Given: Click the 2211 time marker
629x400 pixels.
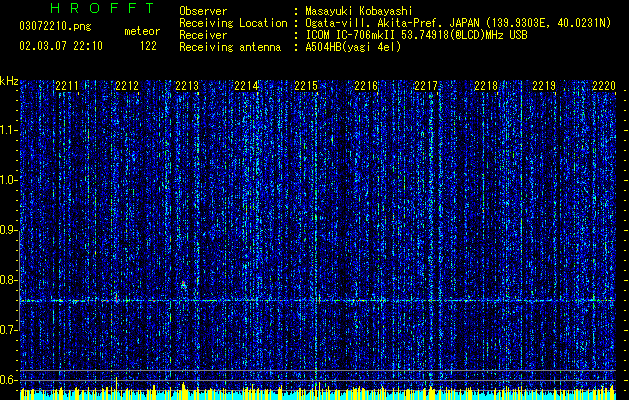Looking at the screenshot, I should click(x=67, y=86).
